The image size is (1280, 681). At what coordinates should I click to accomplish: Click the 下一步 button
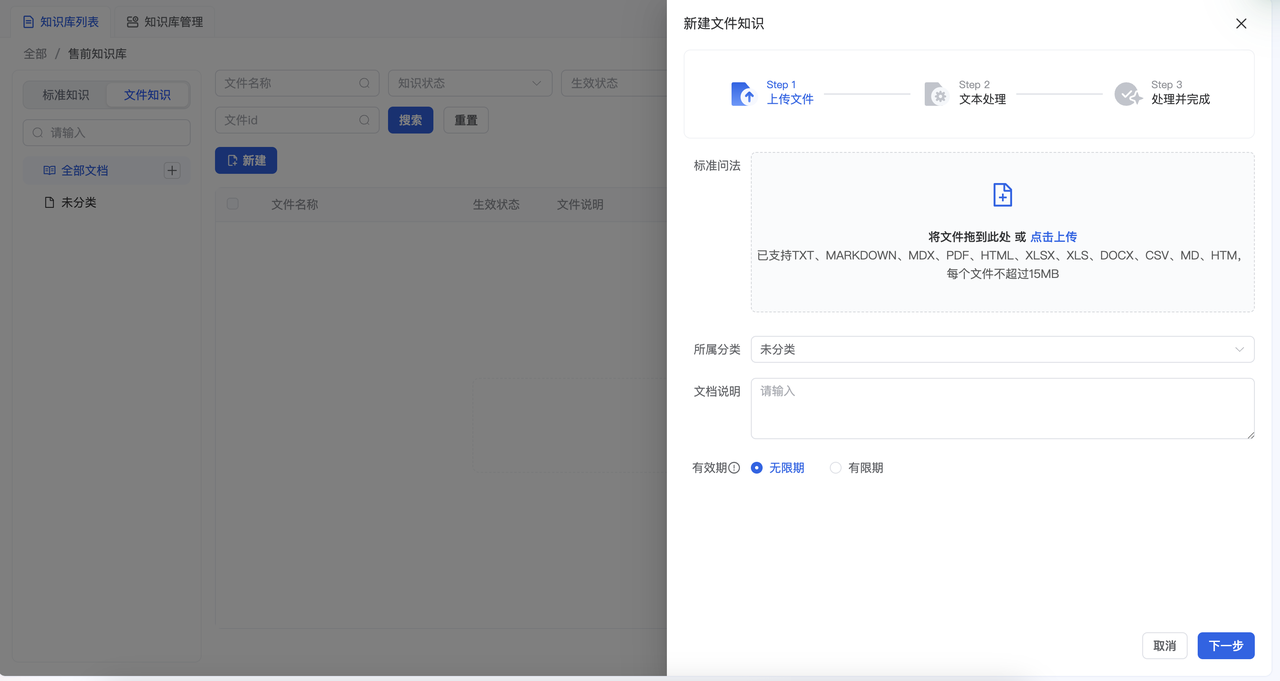tap(1225, 646)
